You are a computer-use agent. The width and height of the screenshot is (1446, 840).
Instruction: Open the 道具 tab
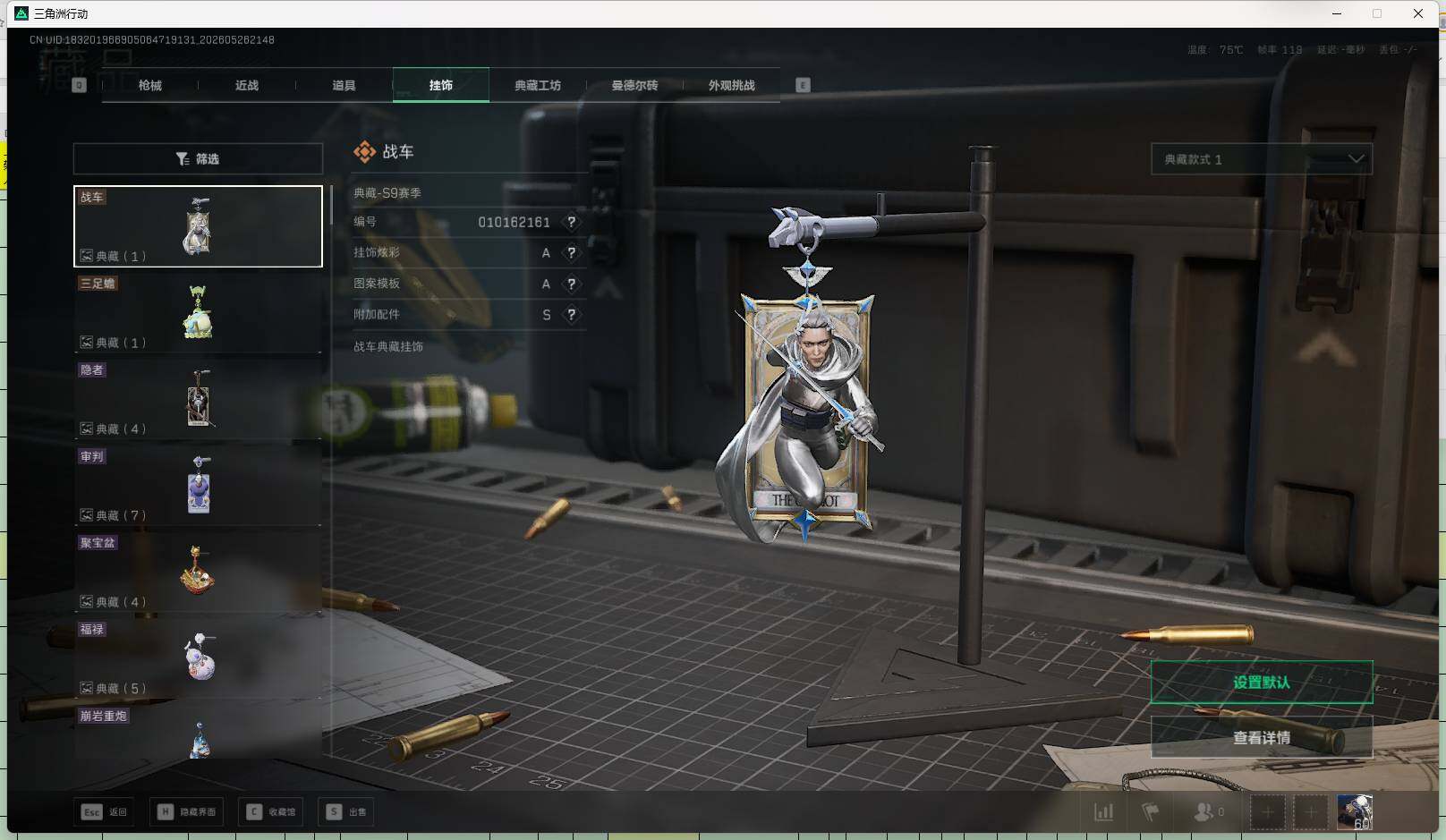(x=344, y=85)
